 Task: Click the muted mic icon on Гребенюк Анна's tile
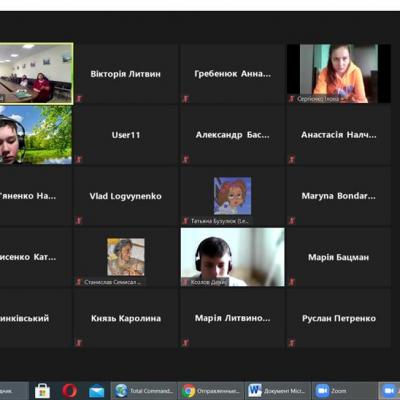186,99
